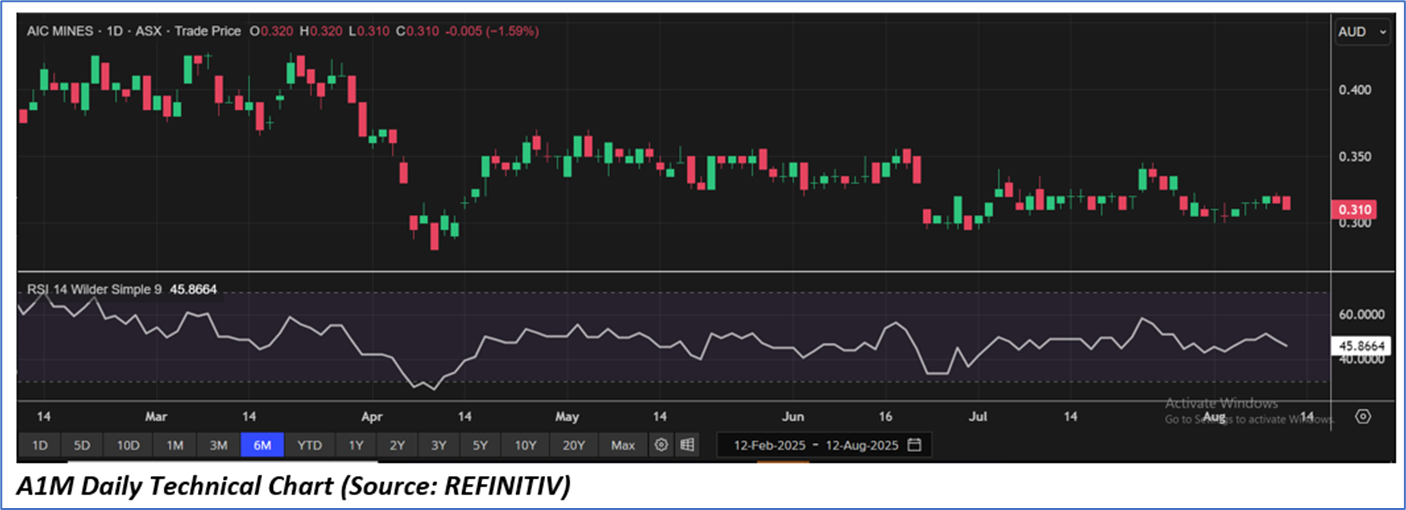
Task: Open the chart settings gear beside Max
Action: [x=660, y=444]
